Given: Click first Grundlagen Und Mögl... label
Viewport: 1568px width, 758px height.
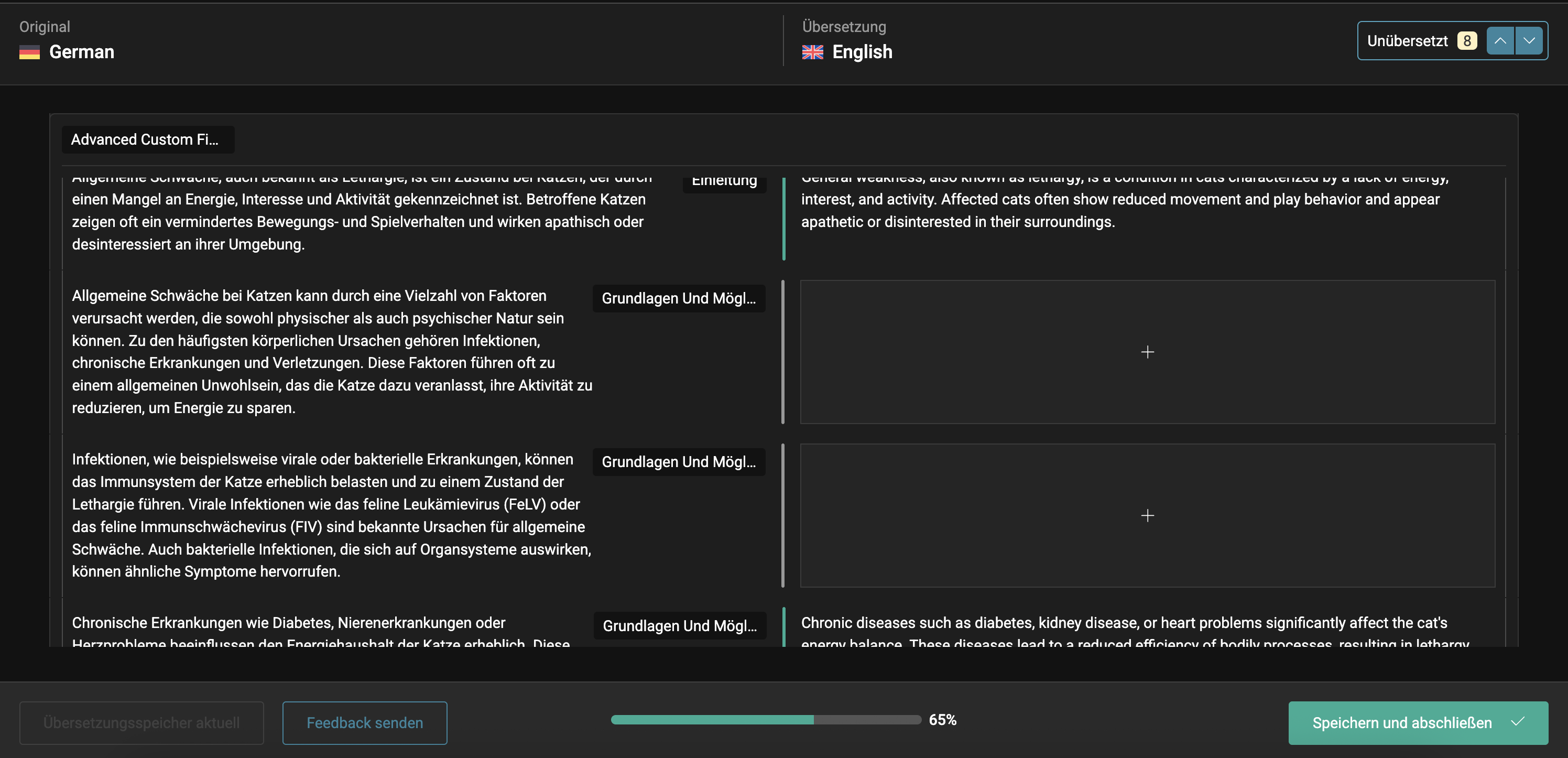Looking at the screenshot, I should [678, 298].
